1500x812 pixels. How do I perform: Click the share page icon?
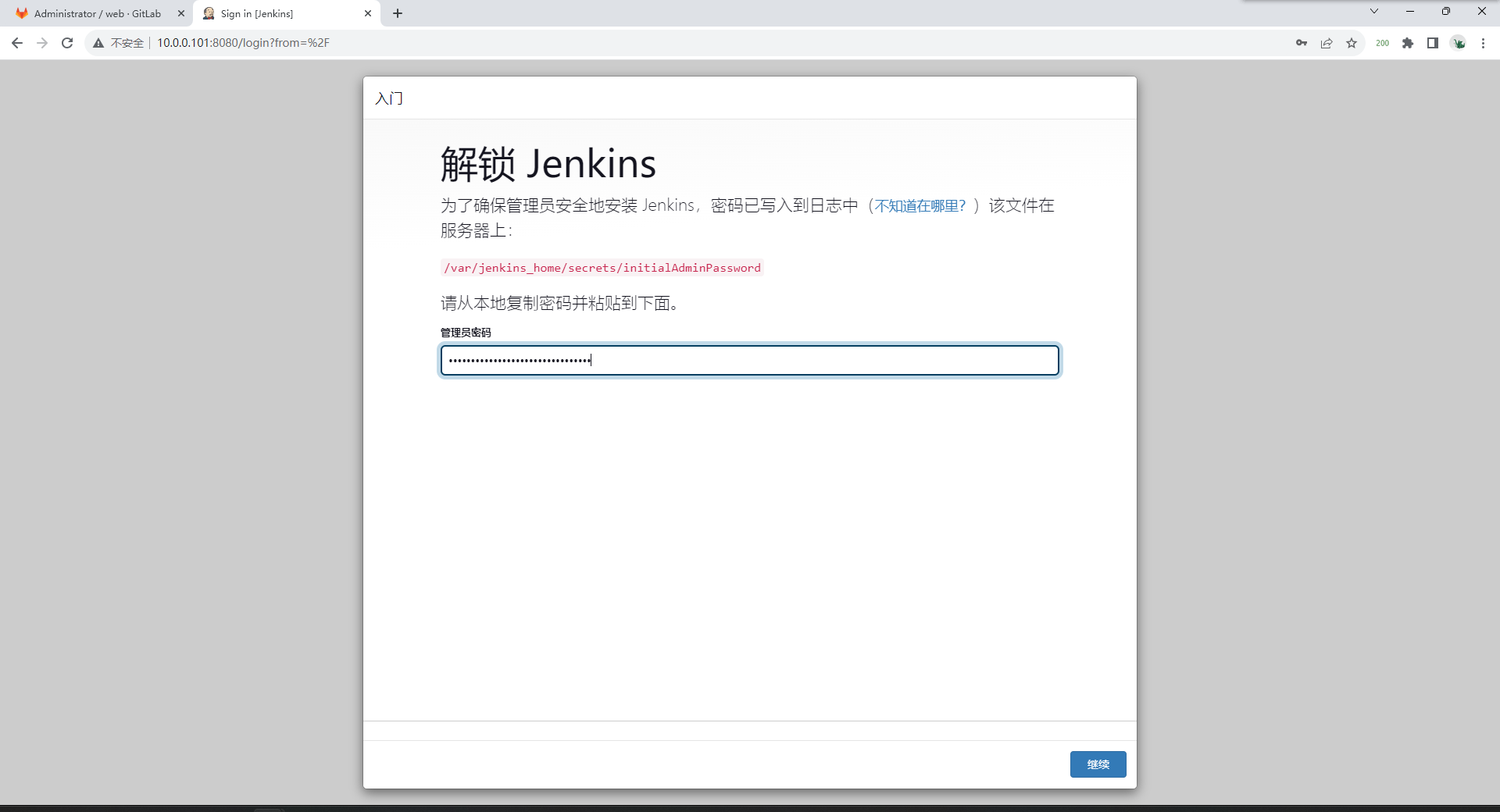[1327, 43]
